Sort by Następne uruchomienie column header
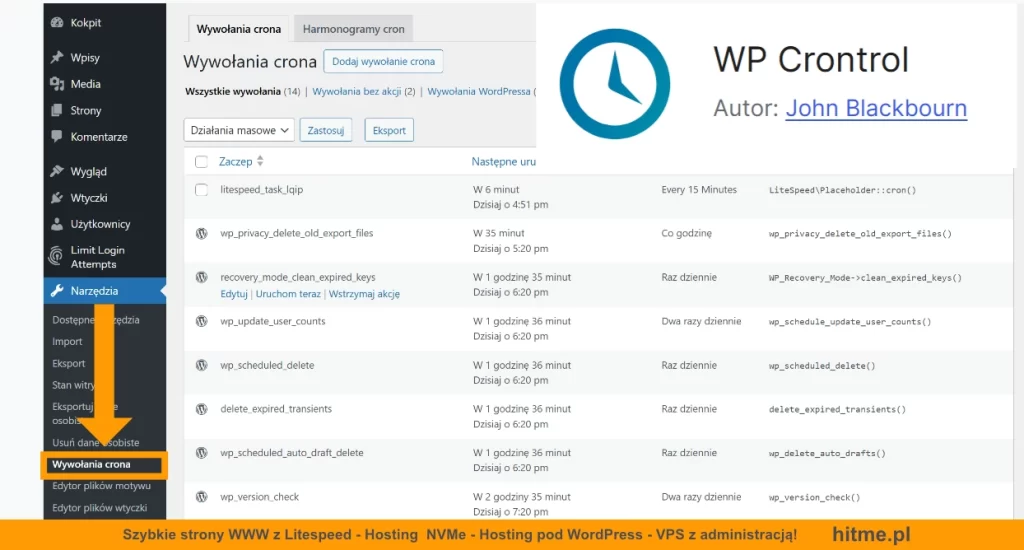 [x=504, y=161]
